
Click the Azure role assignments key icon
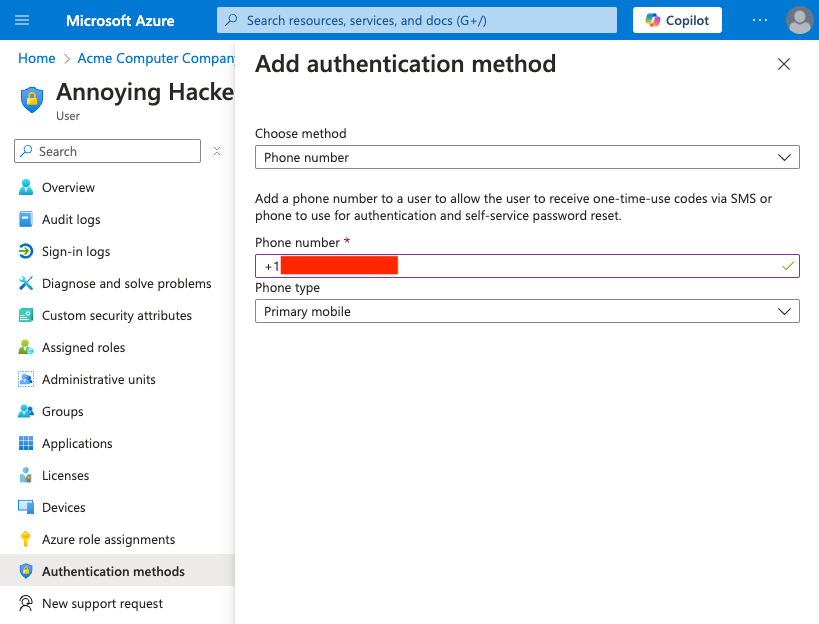(x=26, y=539)
